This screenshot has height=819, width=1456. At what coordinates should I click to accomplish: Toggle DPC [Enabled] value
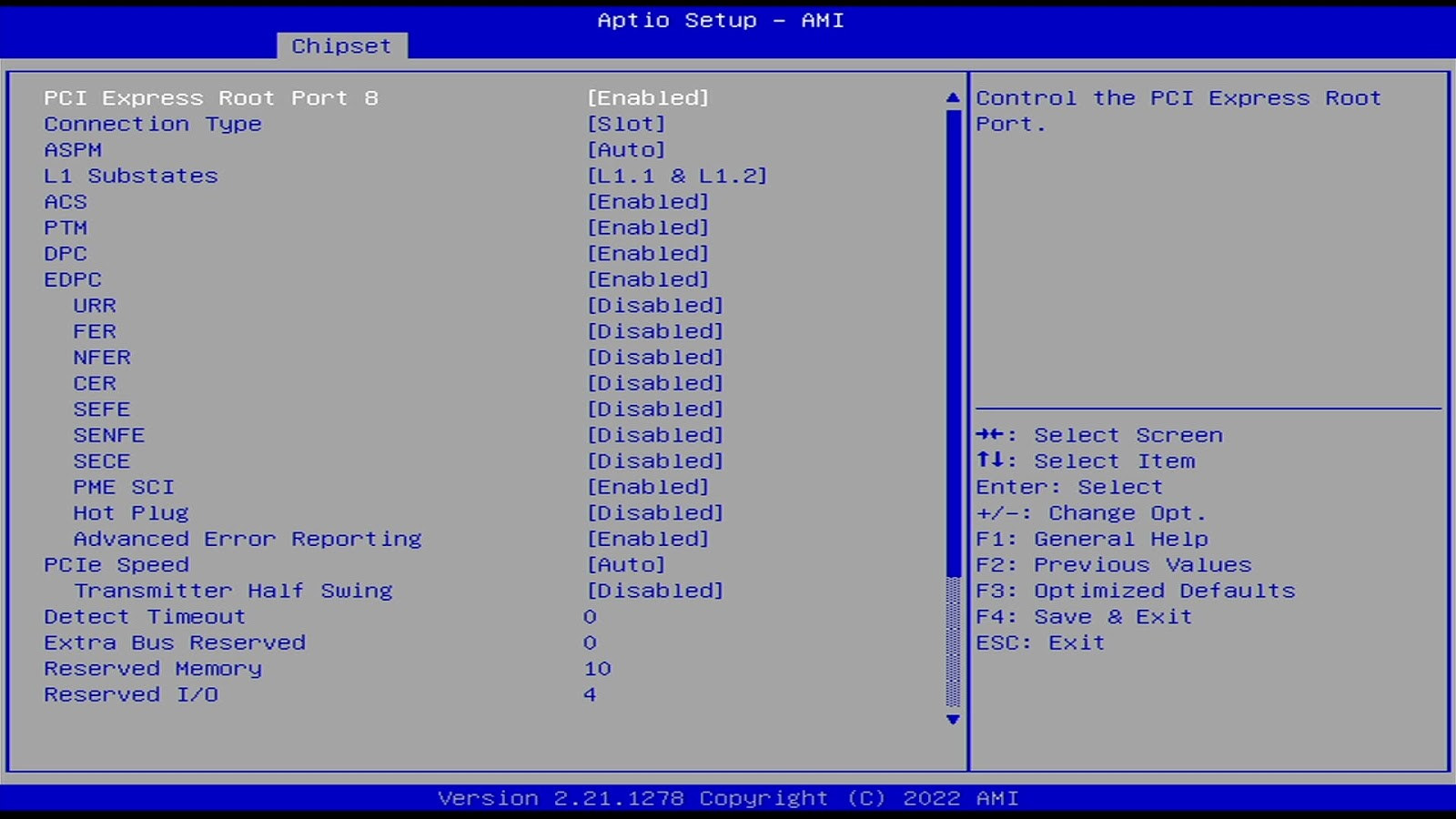[648, 253]
